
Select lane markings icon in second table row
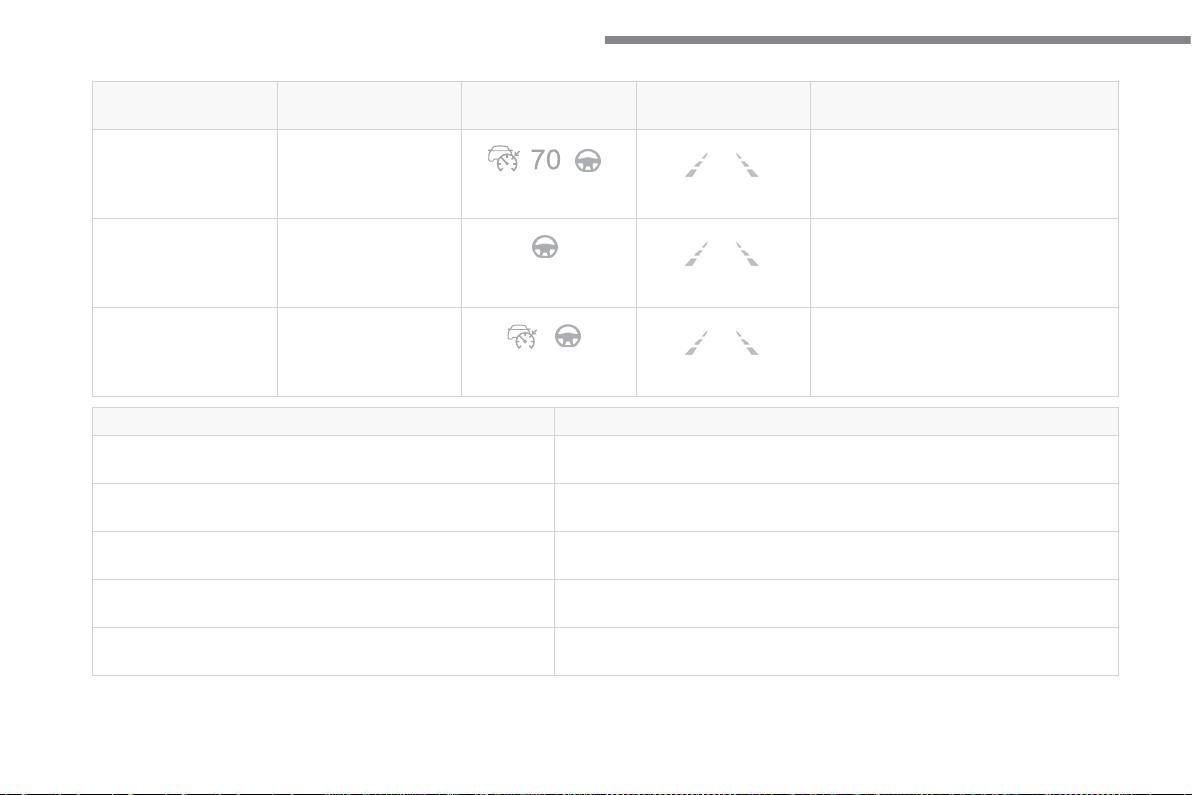[721, 254]
